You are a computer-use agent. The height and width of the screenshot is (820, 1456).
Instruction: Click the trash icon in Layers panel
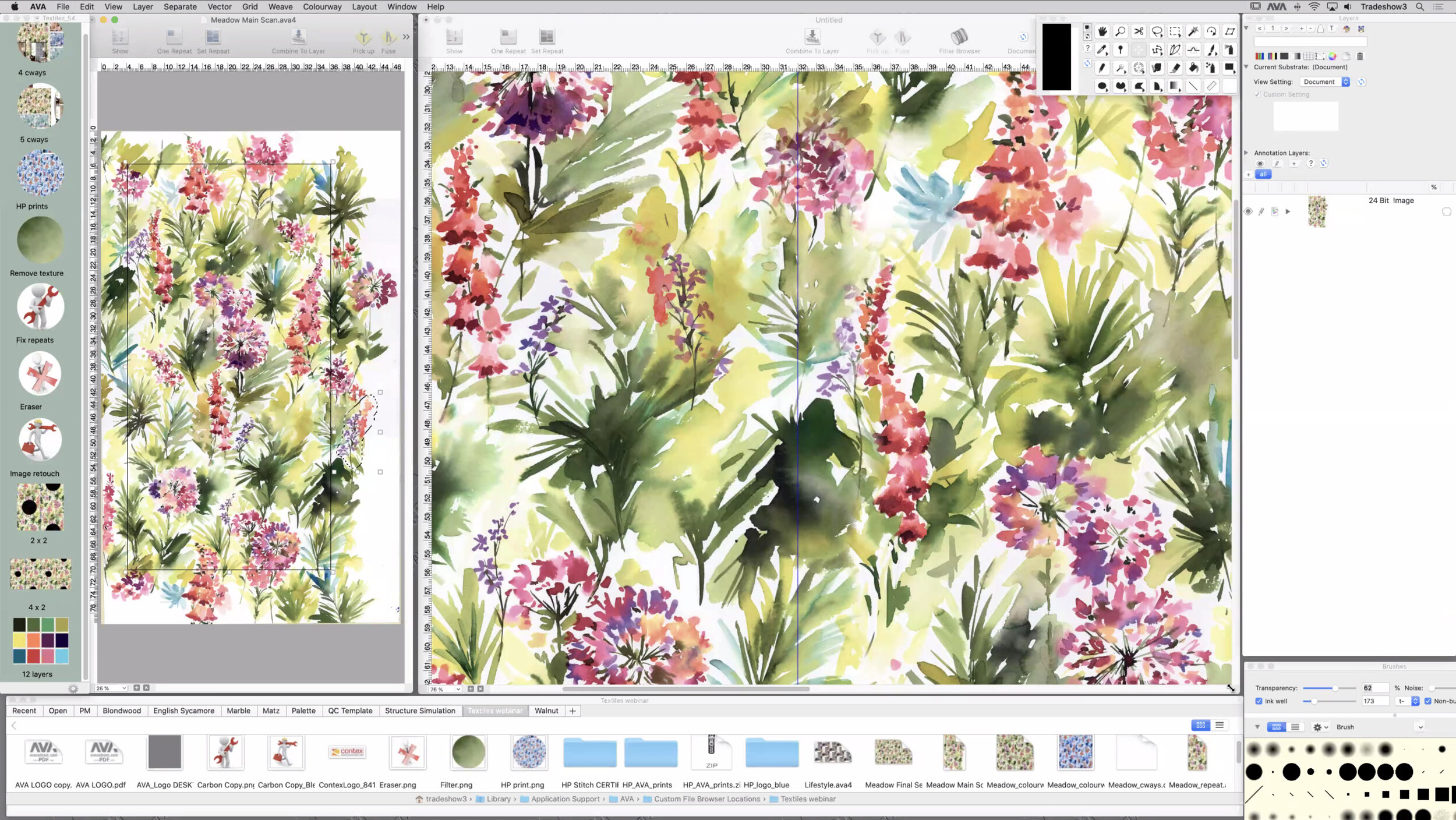click(x=1360, y=56)
